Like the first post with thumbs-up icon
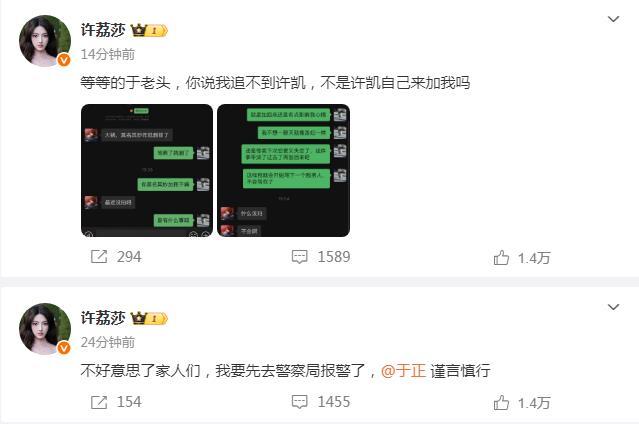 501,257
